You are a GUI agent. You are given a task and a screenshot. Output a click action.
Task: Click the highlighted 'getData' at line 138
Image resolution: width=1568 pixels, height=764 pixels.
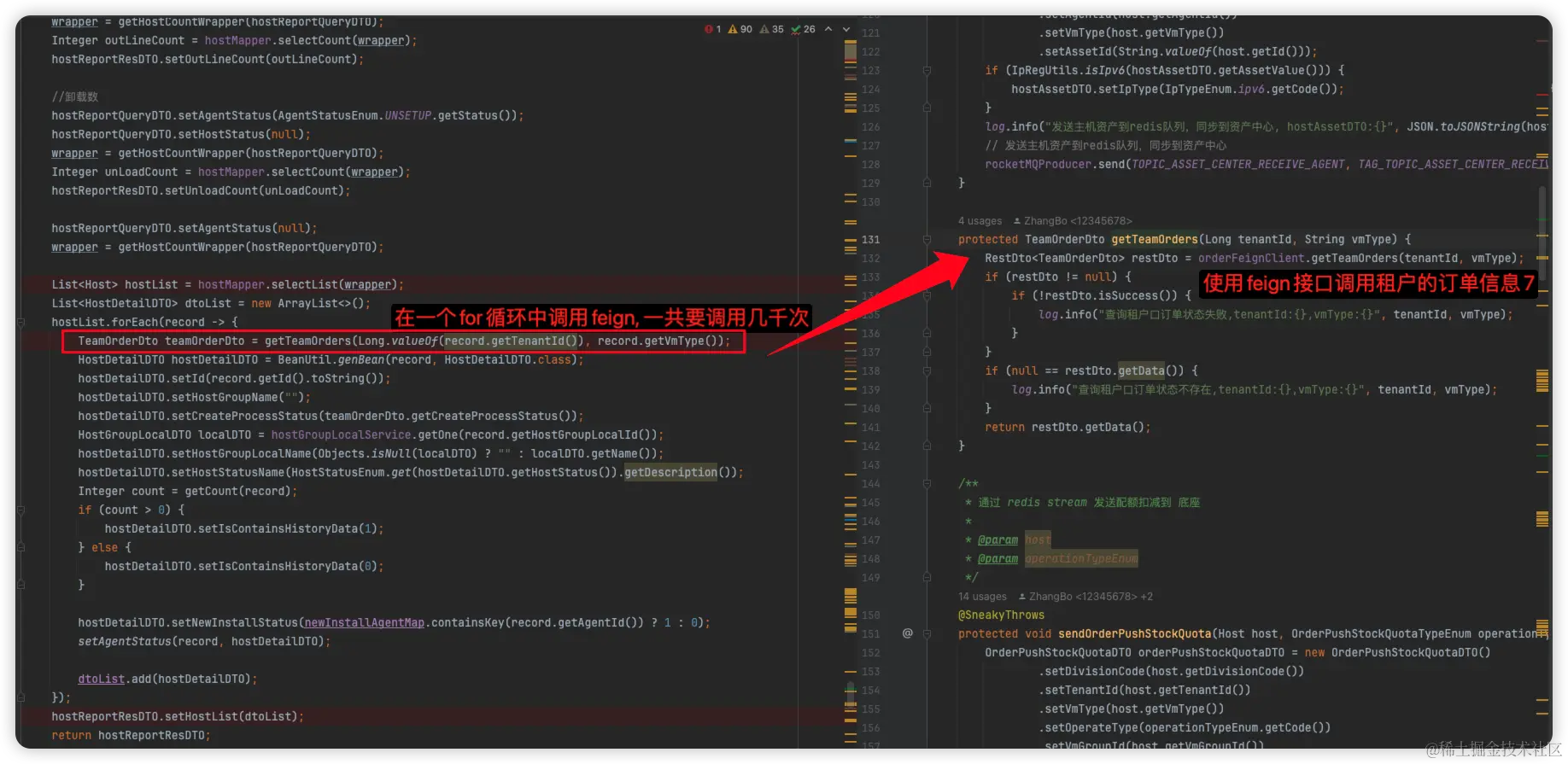point(1141,371)
